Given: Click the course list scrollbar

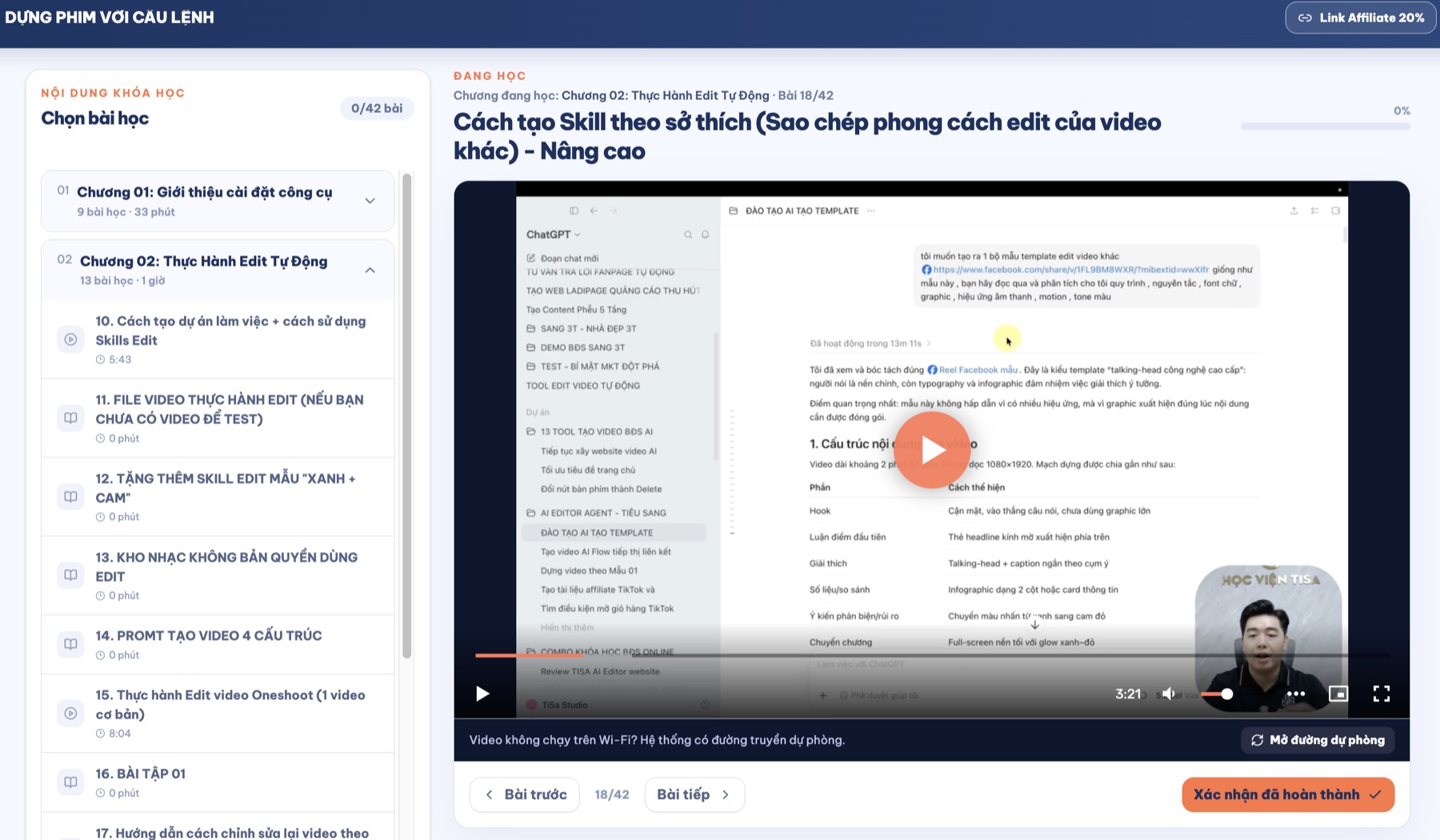Looking at the screenshot, I should (406, 416).
